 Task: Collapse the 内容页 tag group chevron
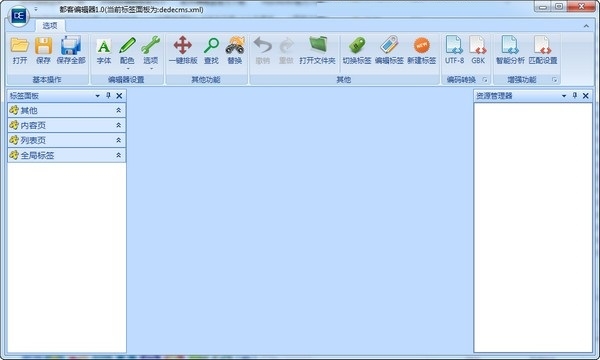[119, 125]
